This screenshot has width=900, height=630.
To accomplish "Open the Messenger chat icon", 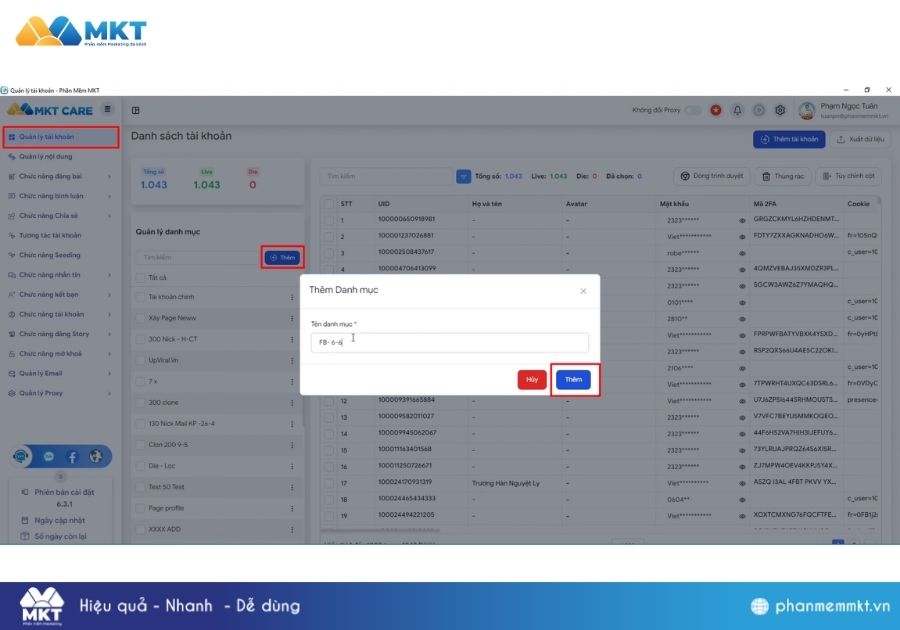I will 48,456.
